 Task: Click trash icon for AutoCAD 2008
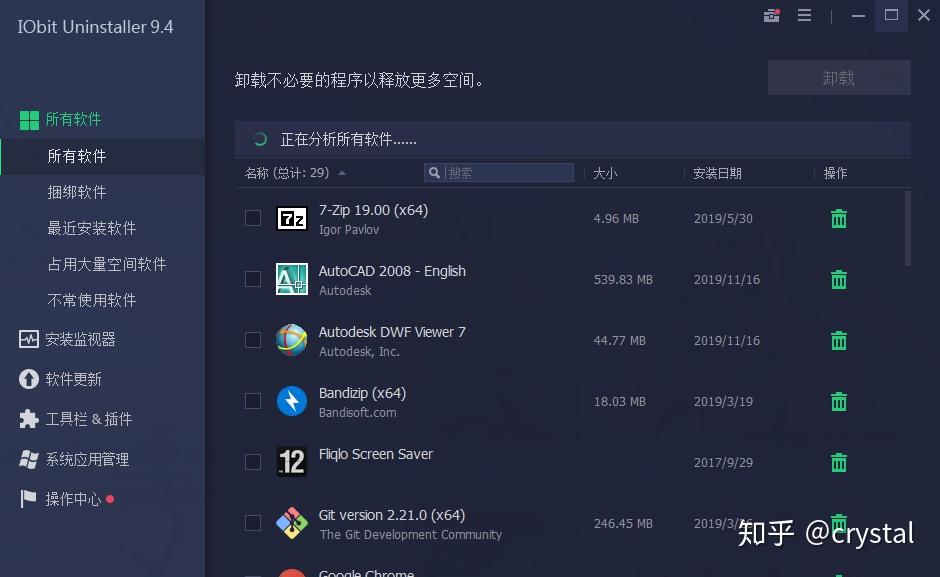point(839,280)
